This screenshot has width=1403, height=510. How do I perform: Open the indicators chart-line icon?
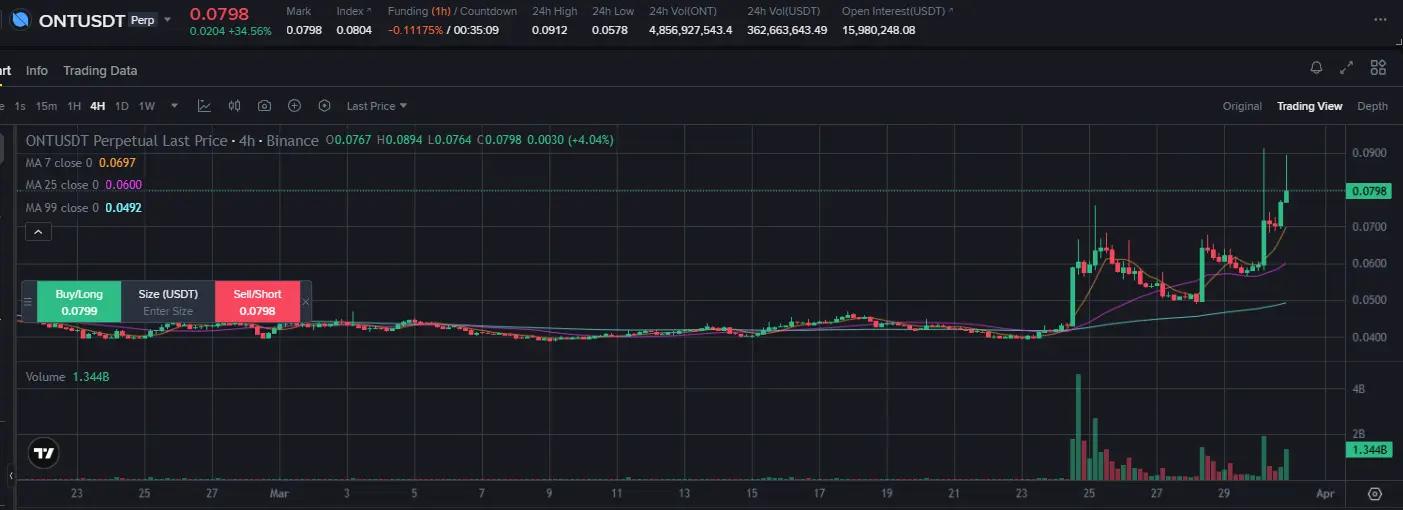[x=204, y=106]
